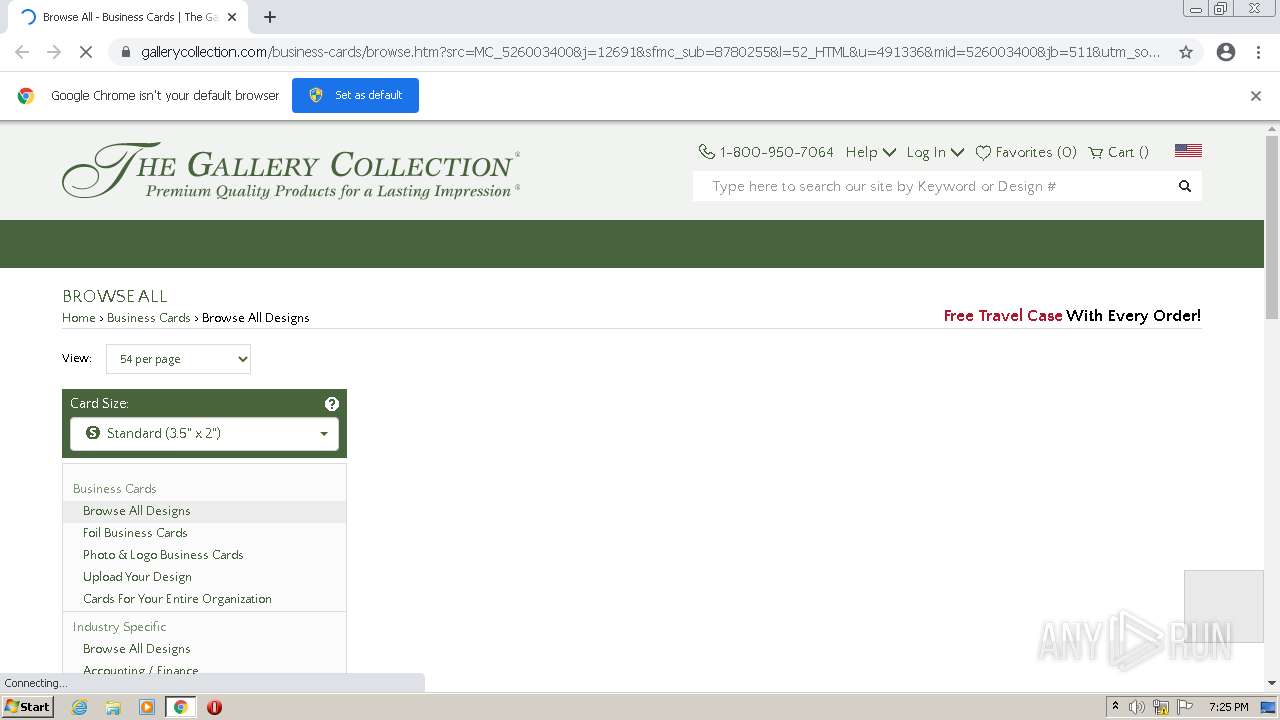Open media player from taskbar
Screen dimensions: 1280x720
pyautogui.click(x=147, y=707)
